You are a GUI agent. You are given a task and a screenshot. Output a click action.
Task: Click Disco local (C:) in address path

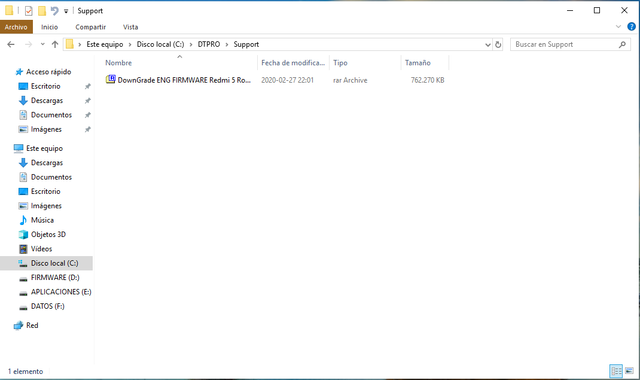[x=160, y=44]
